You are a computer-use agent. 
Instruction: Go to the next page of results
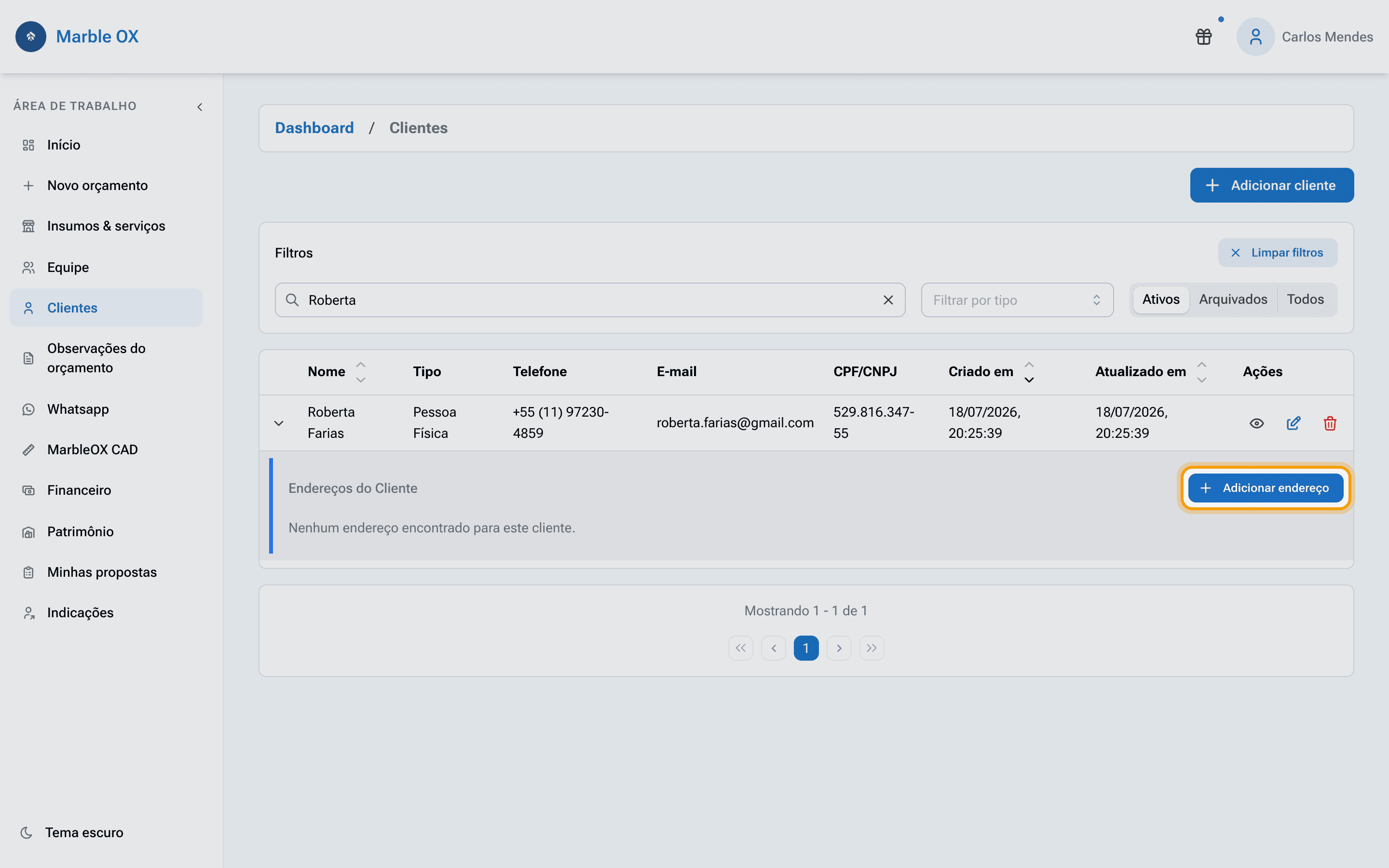pos(839,648)
